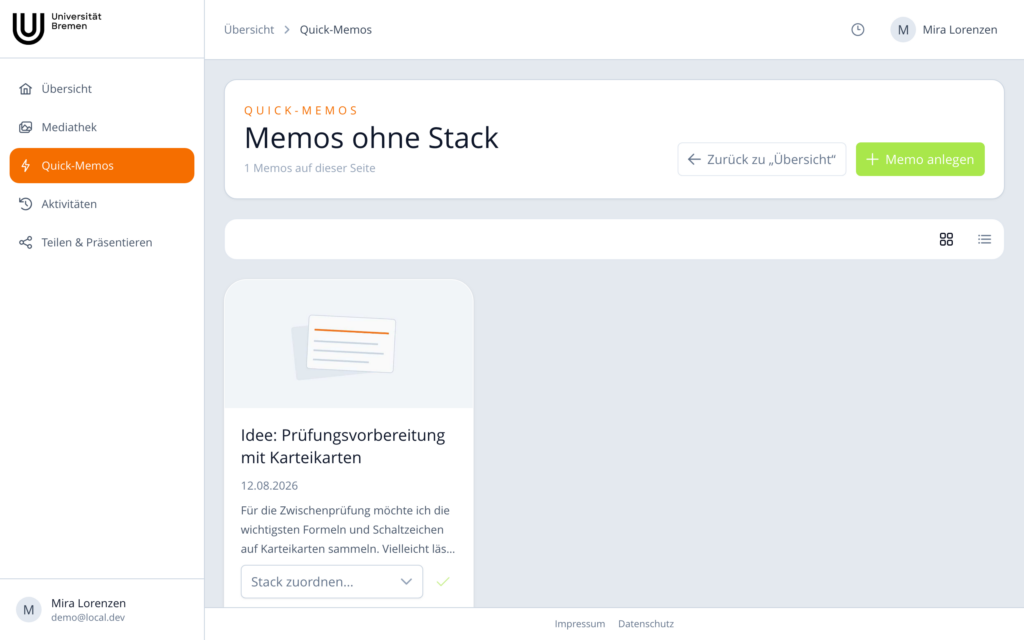The image size is (1024, 640).
Task: Switch to list view layout
Action: point(984,239)
